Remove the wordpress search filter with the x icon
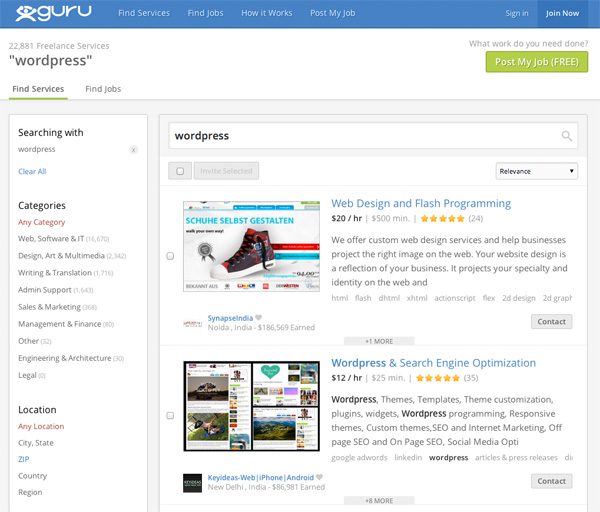 (133, 150)
